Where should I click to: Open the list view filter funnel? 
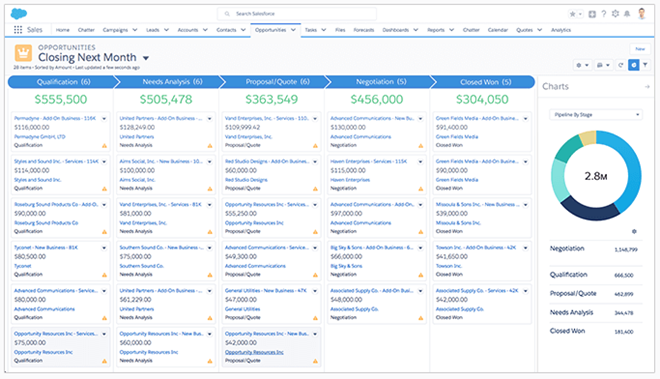tap(645, 65)
